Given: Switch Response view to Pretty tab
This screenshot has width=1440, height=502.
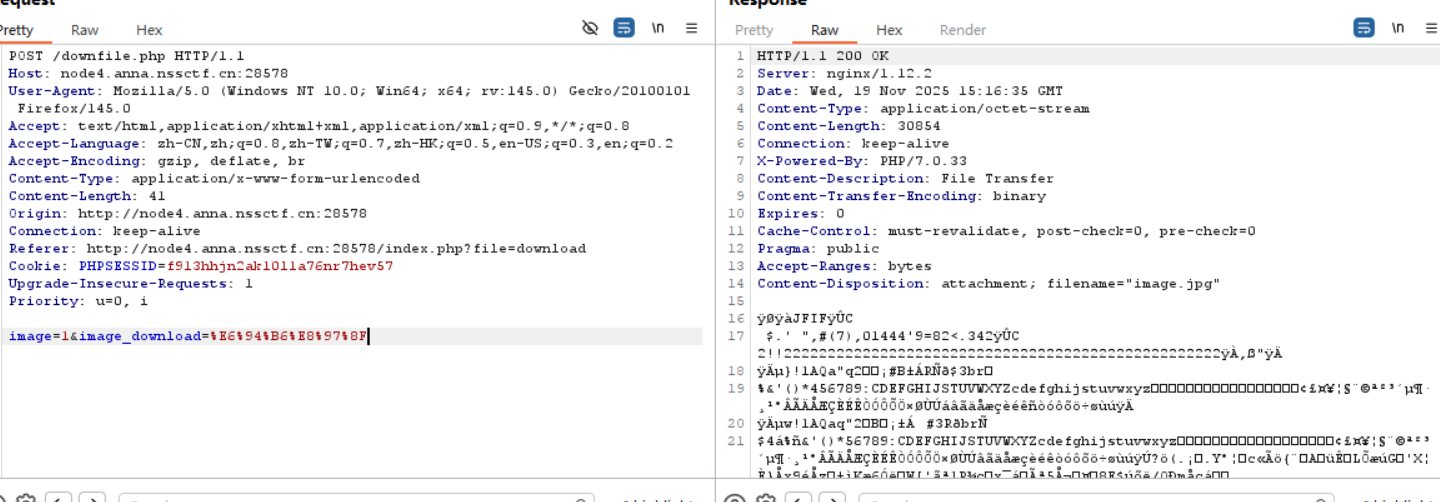Looking at the screenshot, I should pos(754,30).
